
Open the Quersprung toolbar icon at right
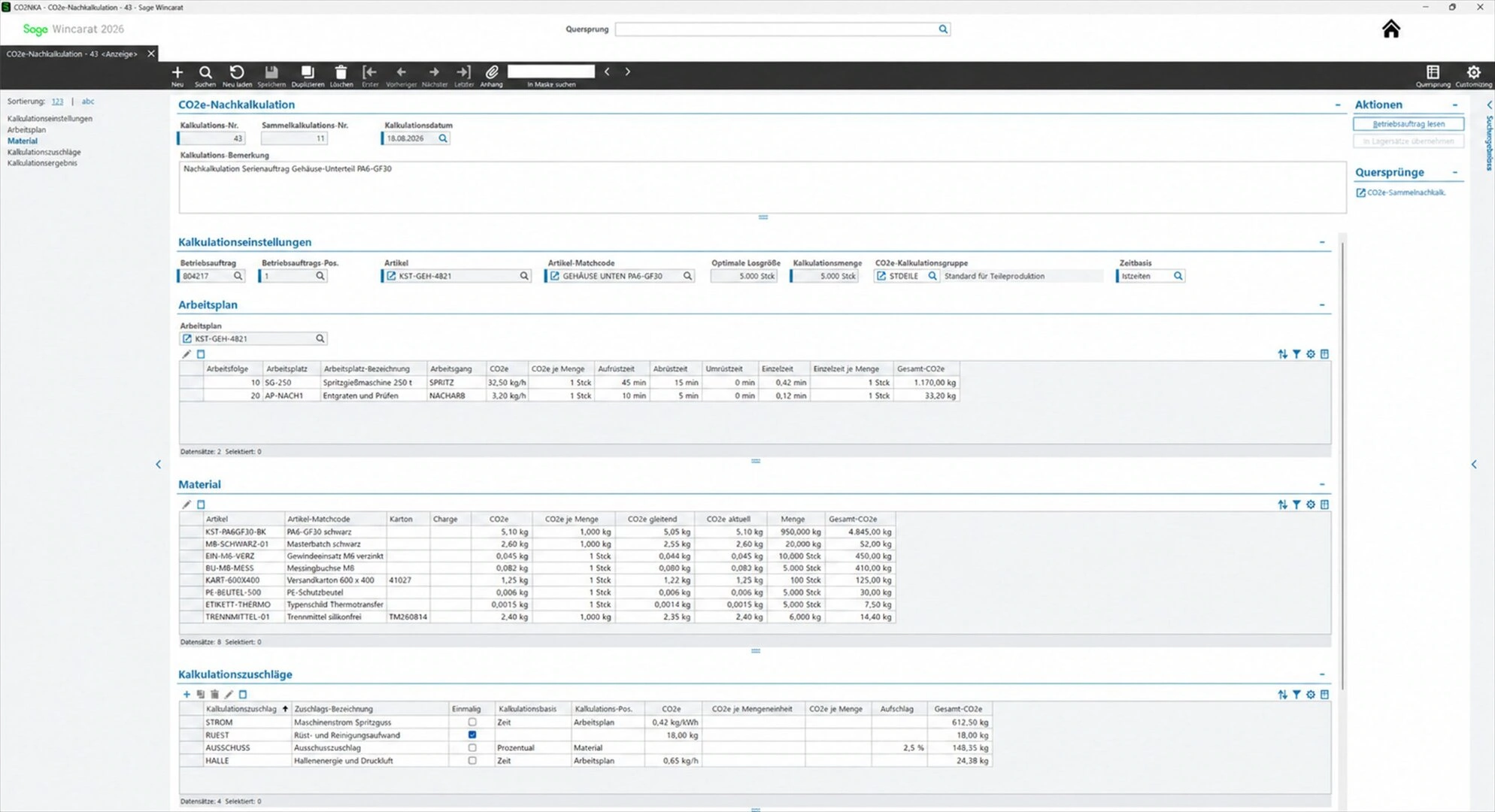[1433, 72]
